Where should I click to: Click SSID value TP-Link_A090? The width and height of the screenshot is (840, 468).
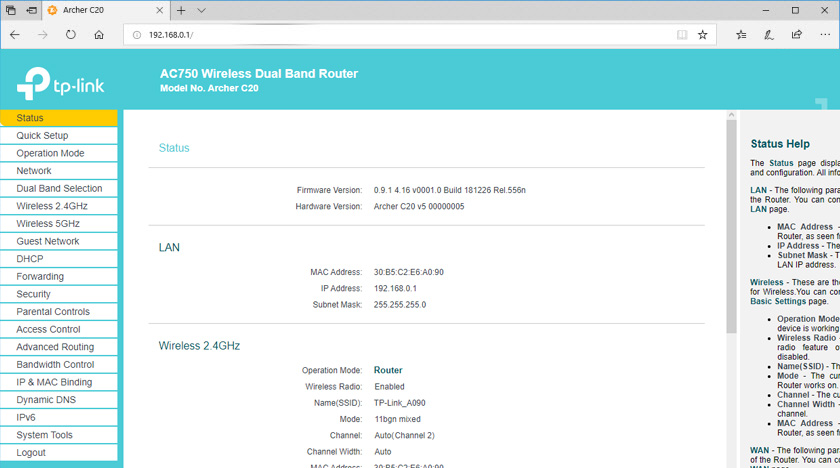400,403
